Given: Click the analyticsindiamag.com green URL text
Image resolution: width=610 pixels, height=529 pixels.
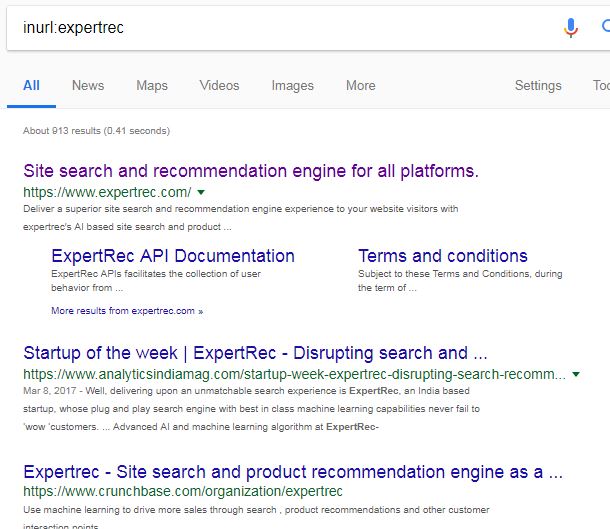Looking at the screenshot, I should pos(294,375).
